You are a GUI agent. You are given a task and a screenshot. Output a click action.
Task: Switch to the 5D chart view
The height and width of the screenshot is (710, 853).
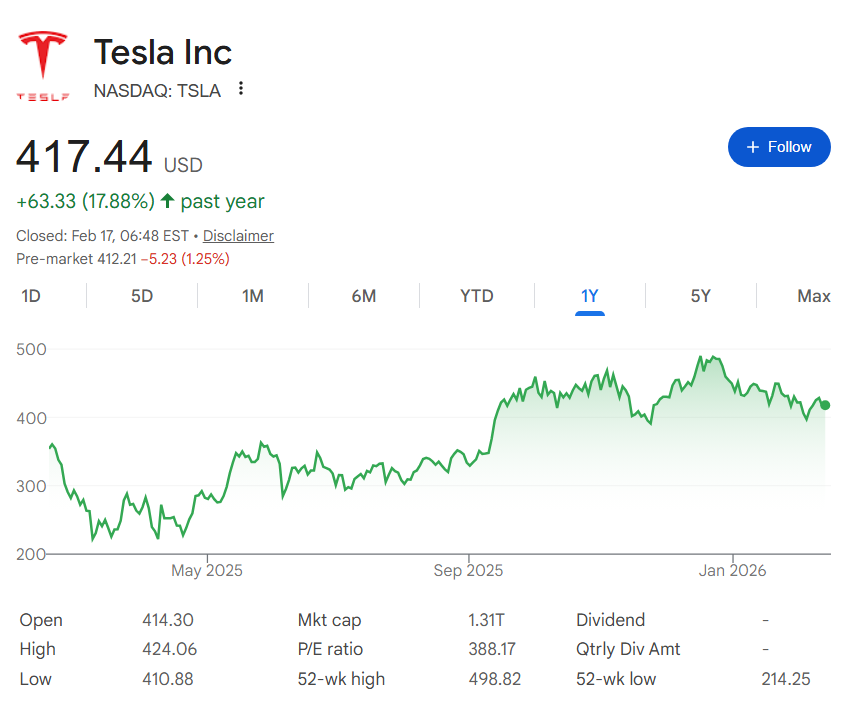click(x=143, y=296)
